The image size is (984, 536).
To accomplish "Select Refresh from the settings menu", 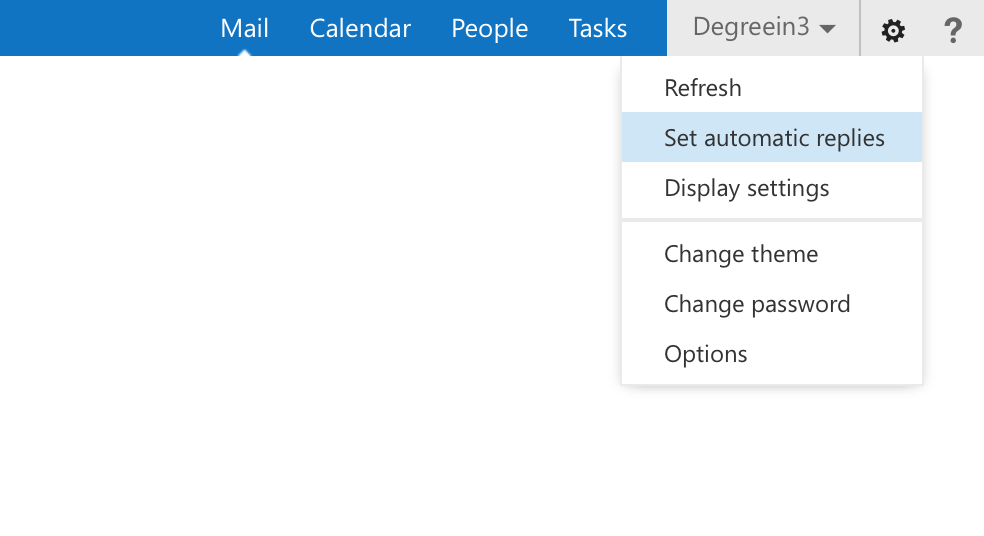I will click(772, 88).
